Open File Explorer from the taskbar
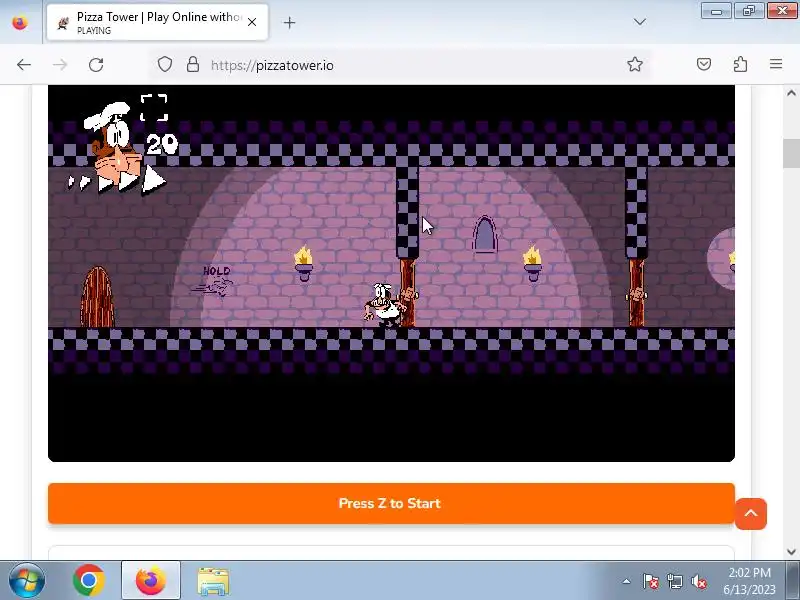The width and height of the screenshot is (800, 600). click(213, 581)
